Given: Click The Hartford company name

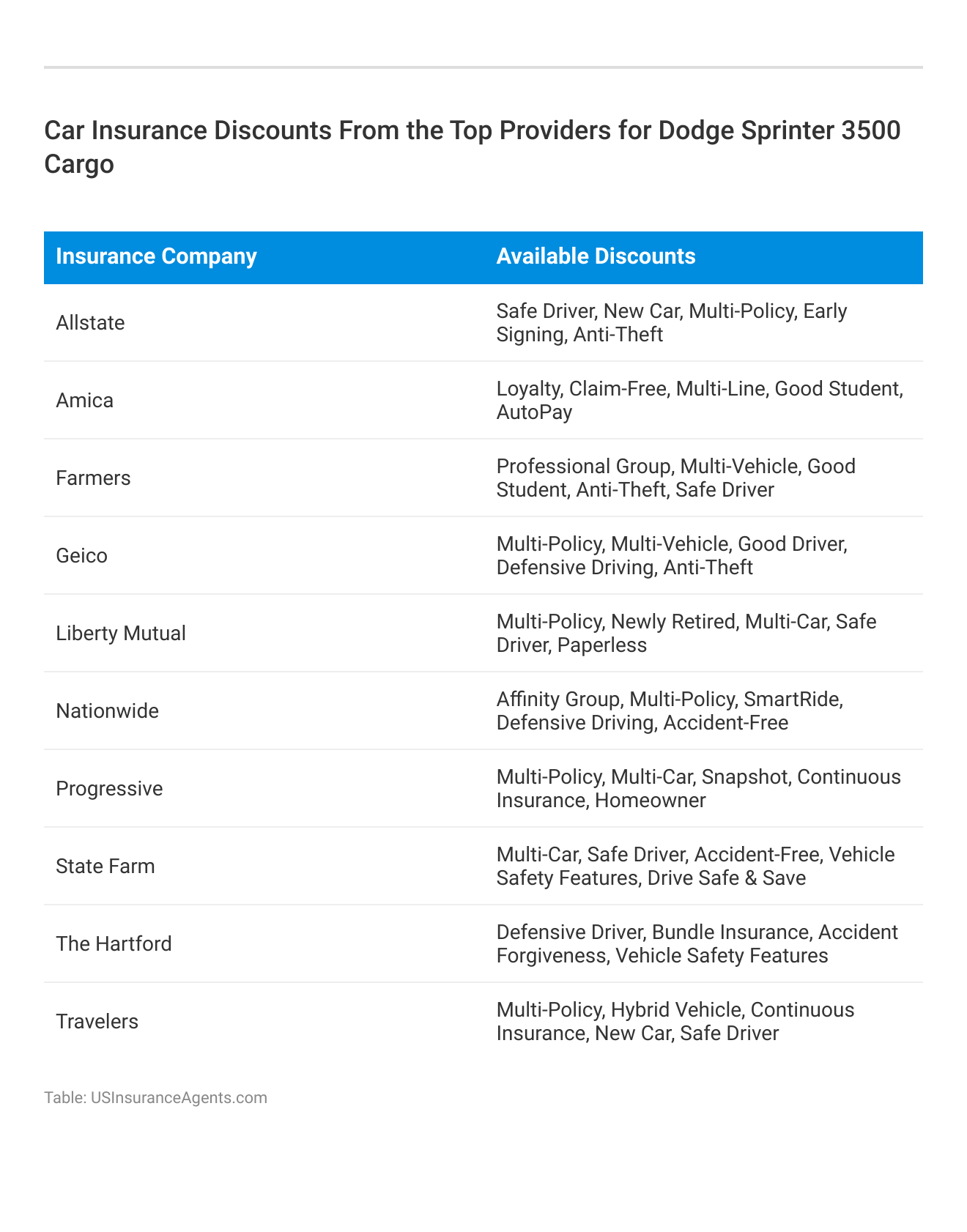Looking at the screenshot, I should (114, 944).
